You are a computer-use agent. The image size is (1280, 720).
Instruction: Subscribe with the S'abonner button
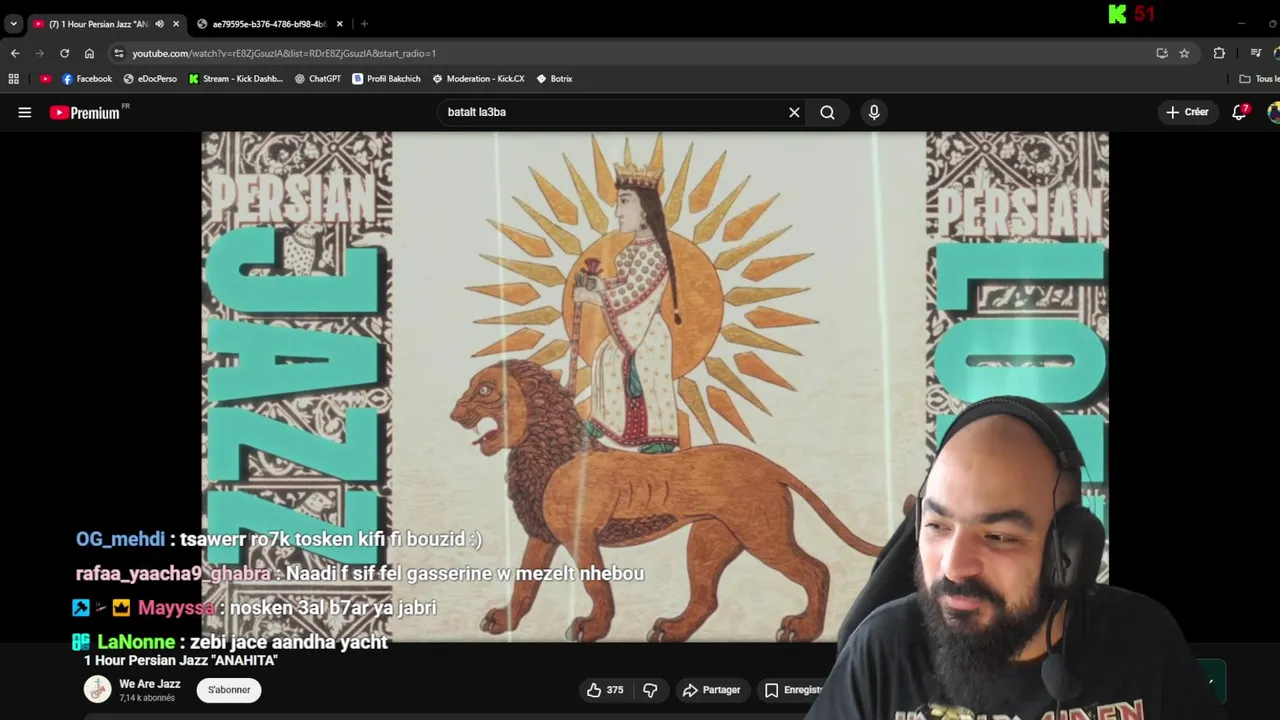coord(229,689)
